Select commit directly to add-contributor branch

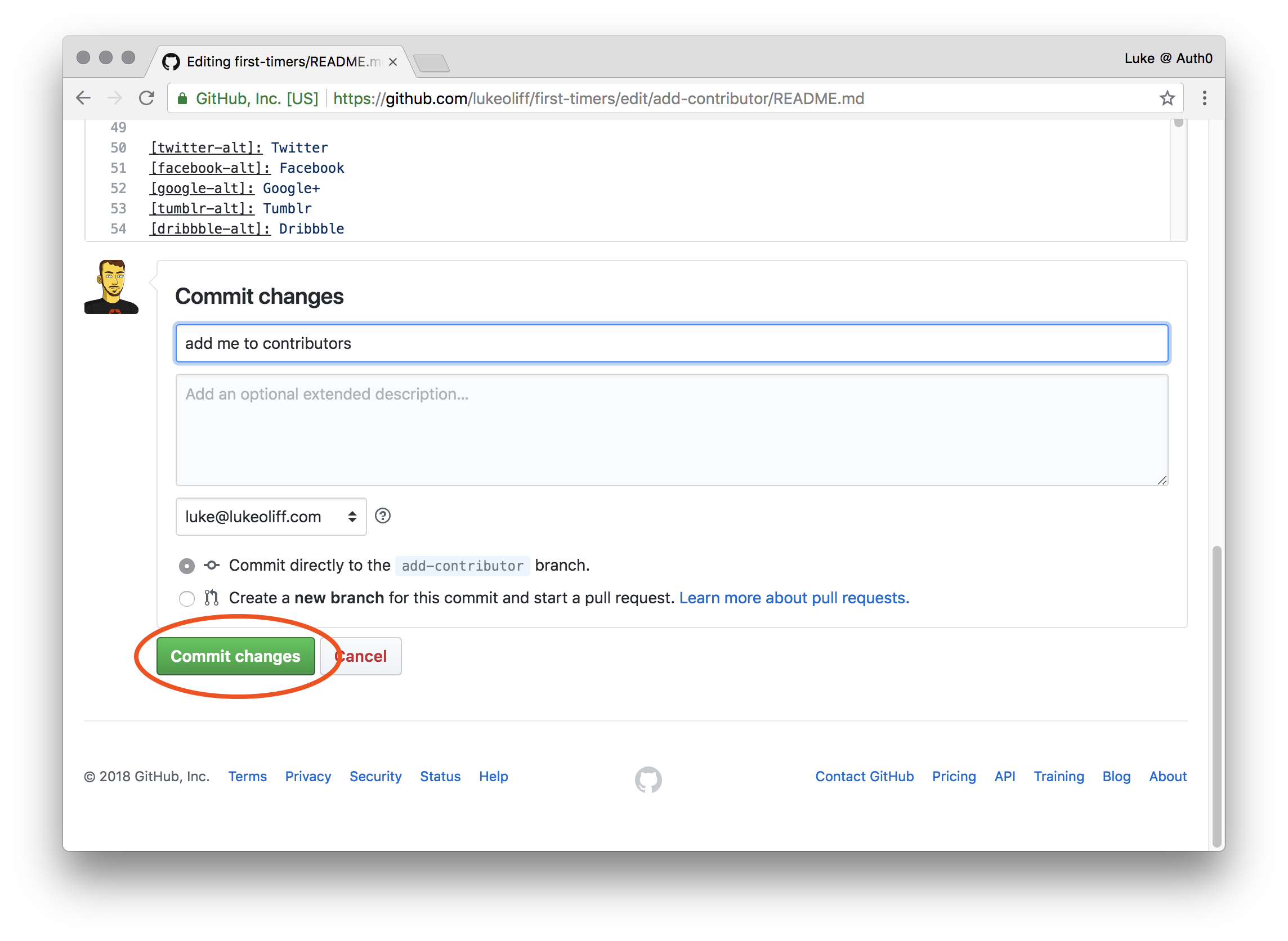tap(187, 565)
